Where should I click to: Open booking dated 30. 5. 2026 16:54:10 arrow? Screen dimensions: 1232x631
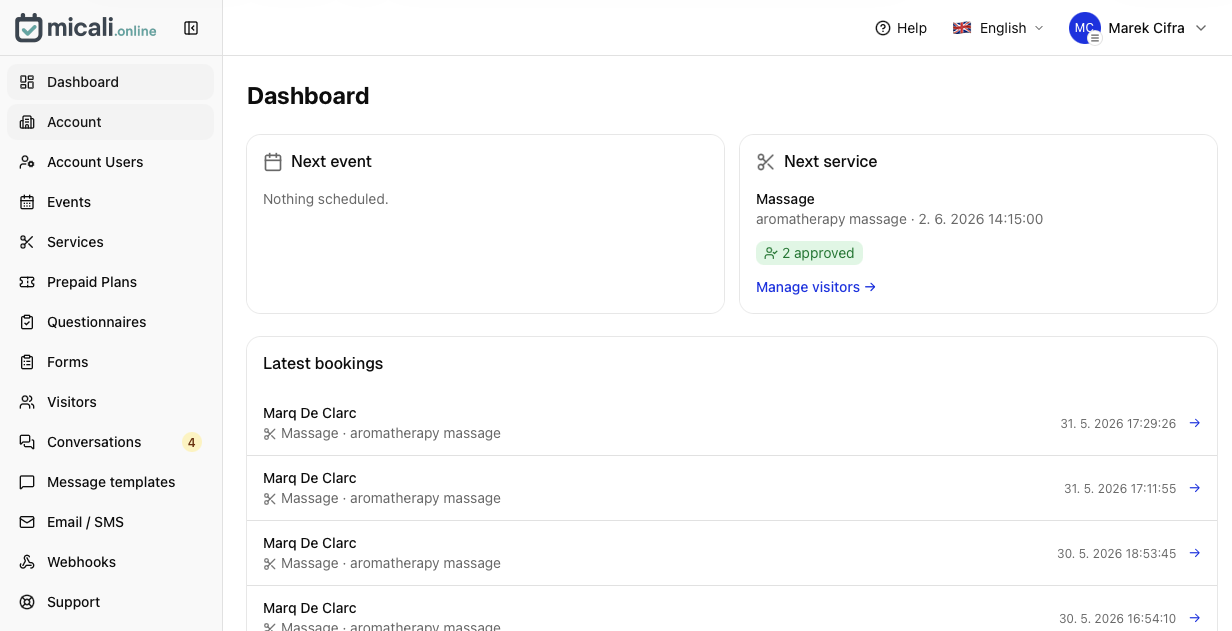[x=1195, y=618]
